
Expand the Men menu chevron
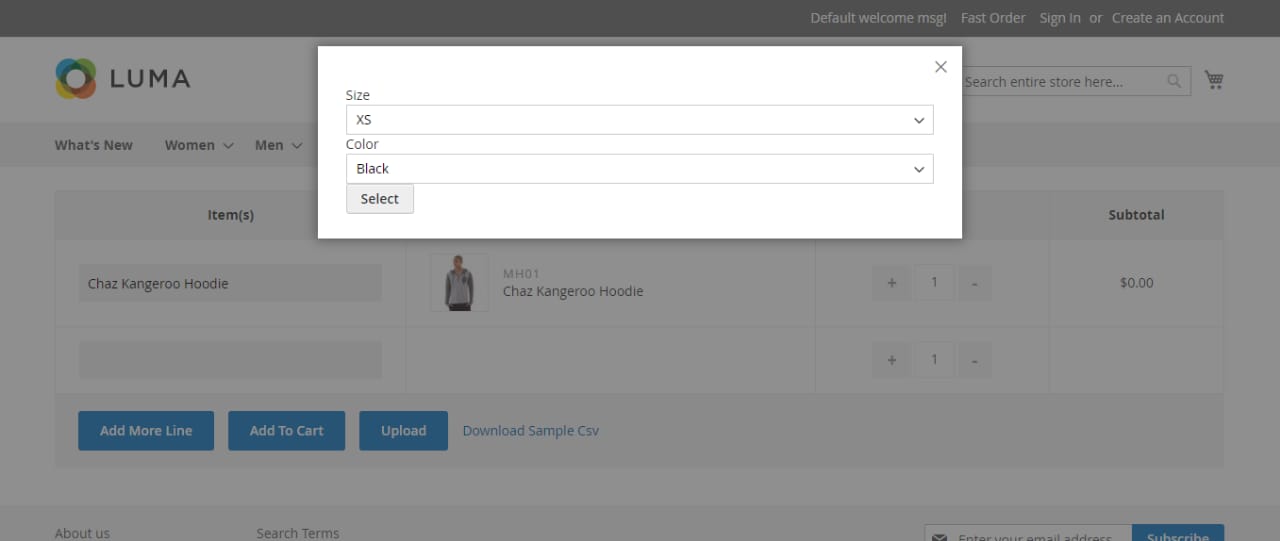point(297,146)
